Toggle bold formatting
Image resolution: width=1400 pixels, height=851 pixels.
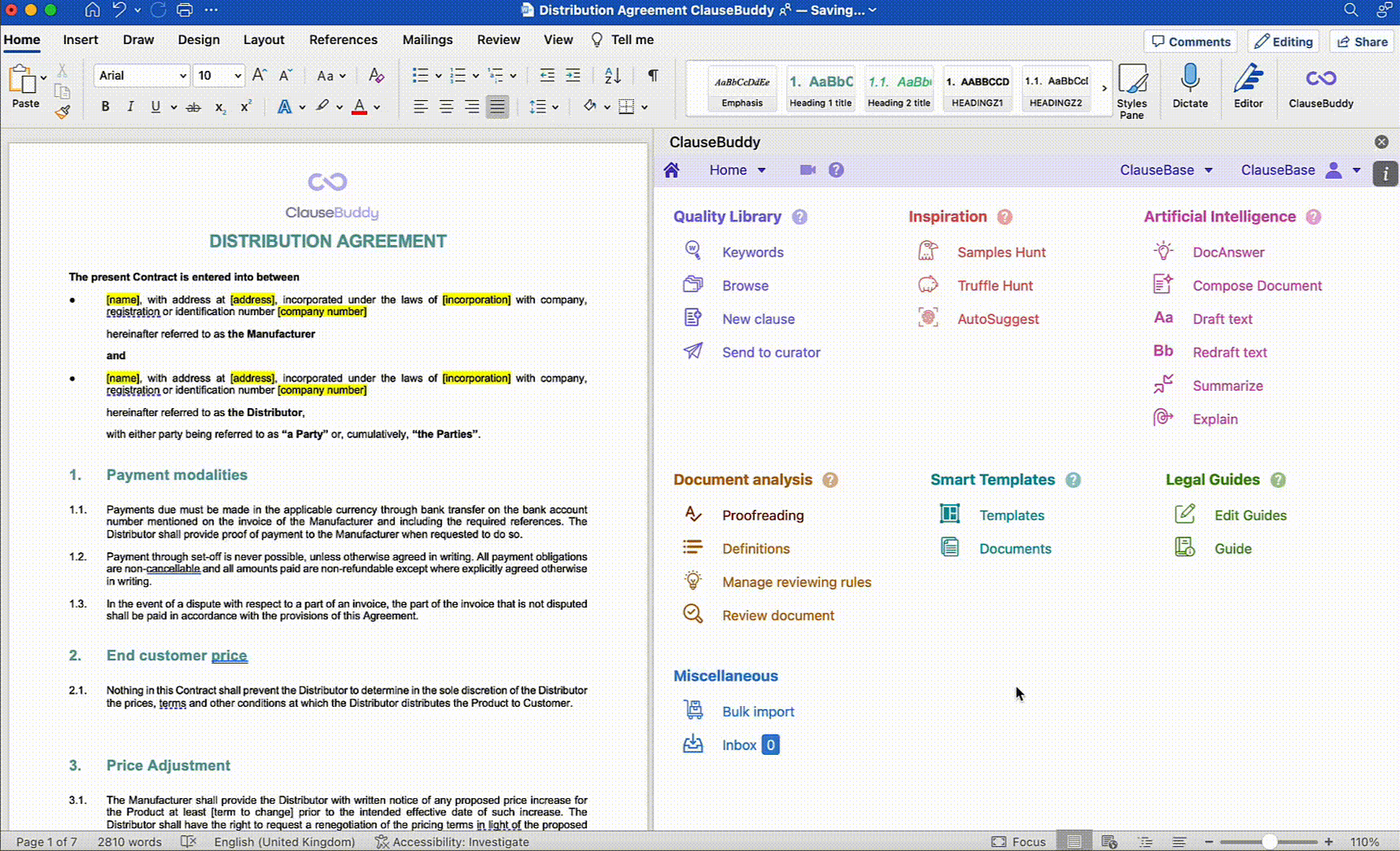coord(105,107)
